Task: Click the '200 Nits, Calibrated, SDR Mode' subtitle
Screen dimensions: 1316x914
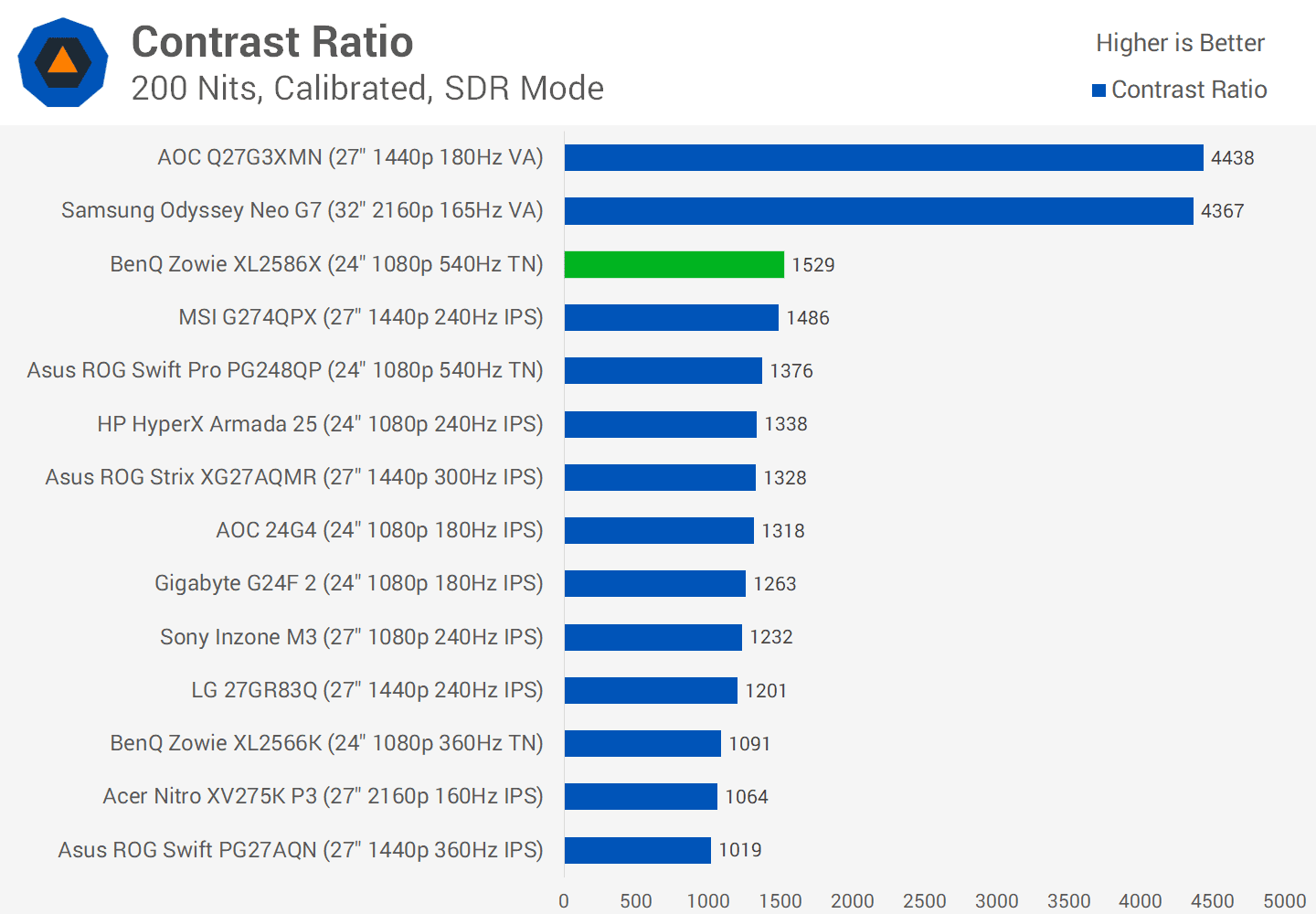Action: [367, 89]
